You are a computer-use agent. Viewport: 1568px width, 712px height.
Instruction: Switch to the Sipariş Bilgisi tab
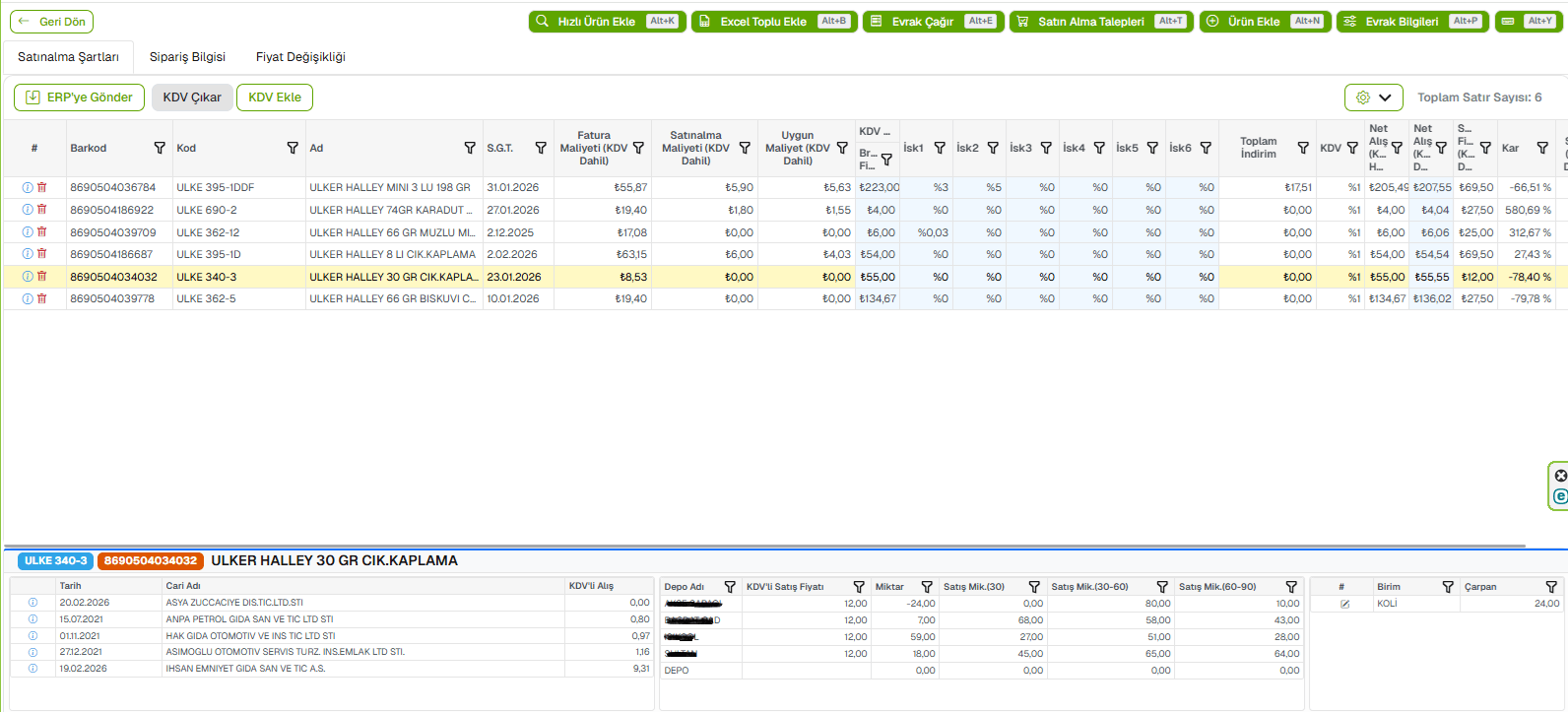tap(187, 57)
